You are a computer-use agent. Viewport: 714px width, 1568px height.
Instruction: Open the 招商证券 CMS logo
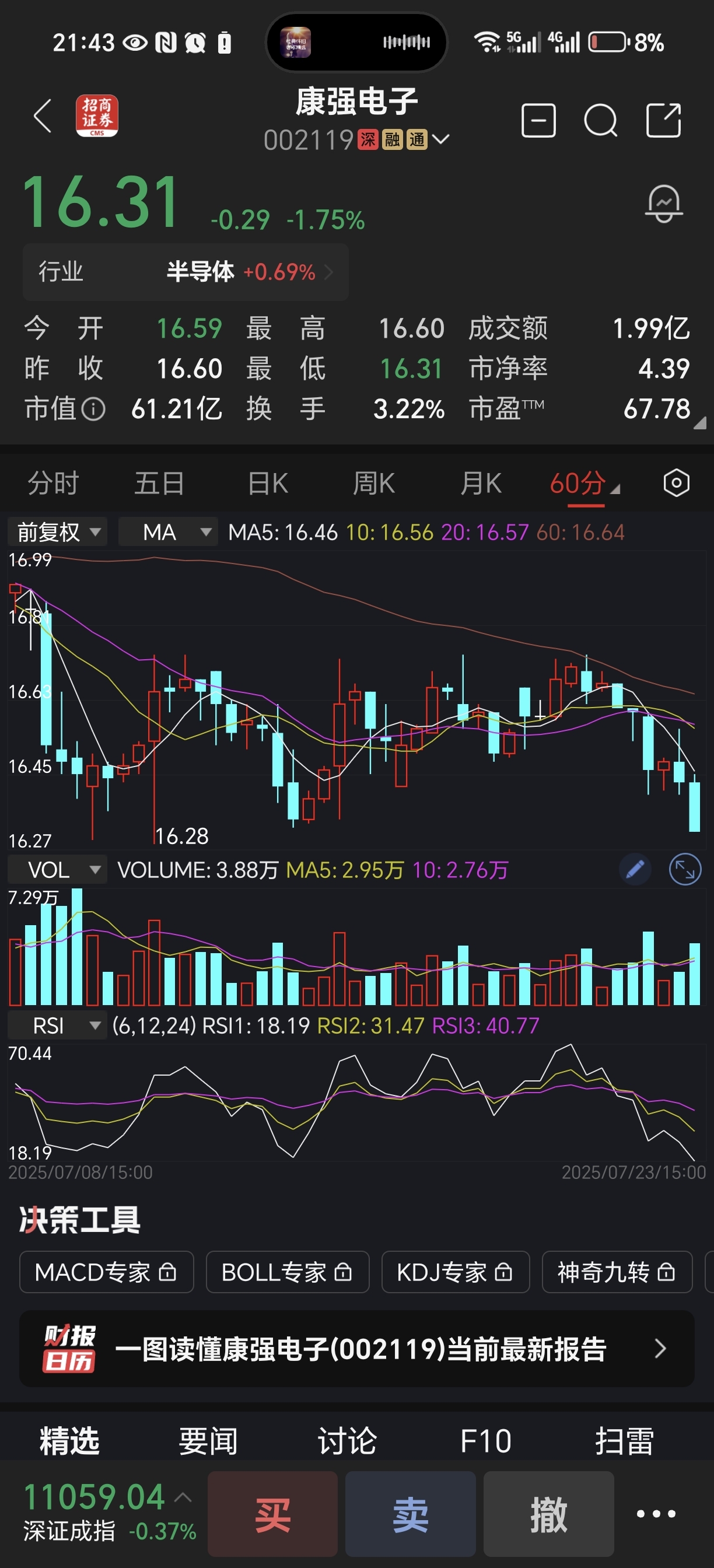click(97, 116)
